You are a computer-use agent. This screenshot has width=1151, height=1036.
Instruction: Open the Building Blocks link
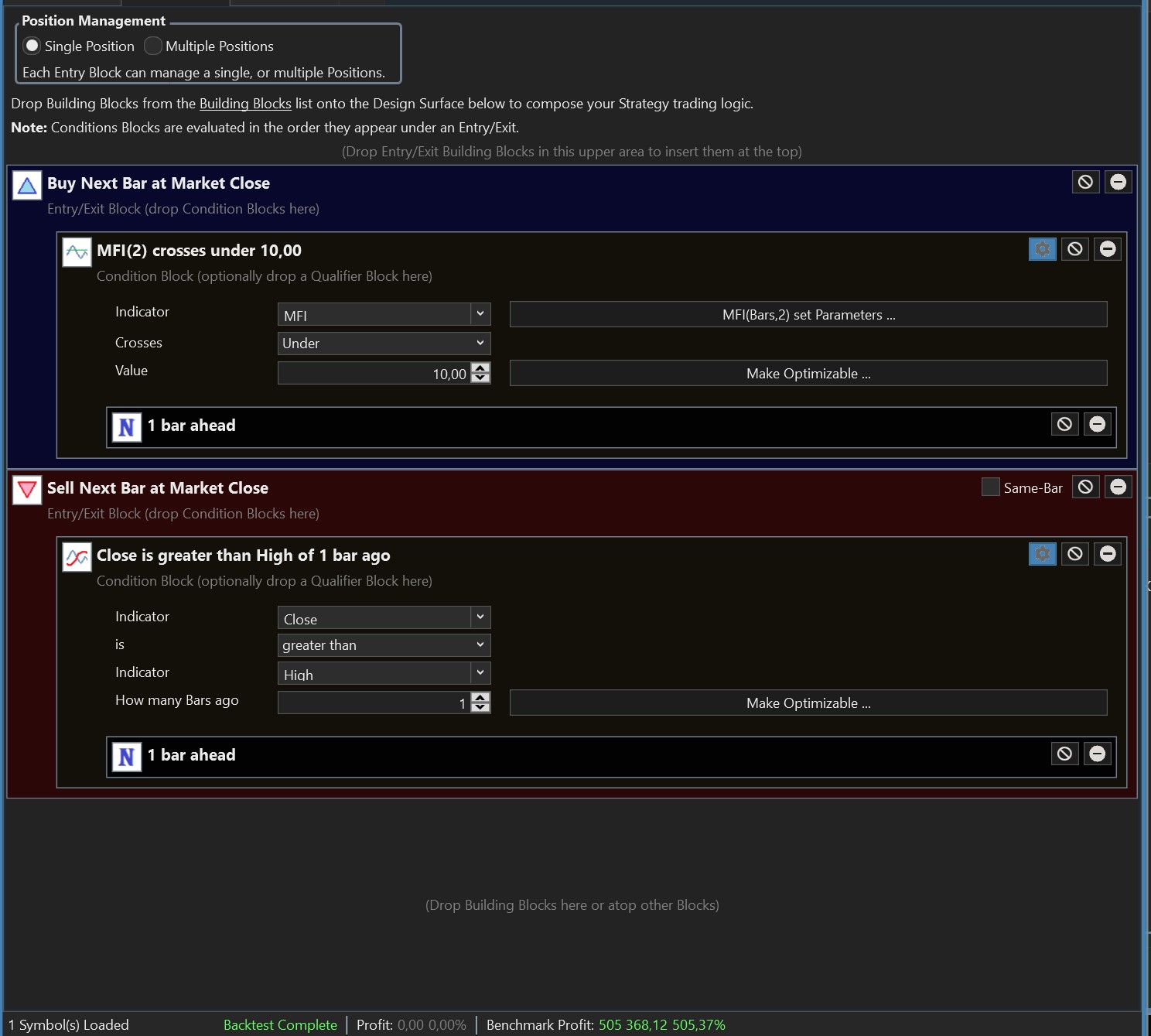245,104
